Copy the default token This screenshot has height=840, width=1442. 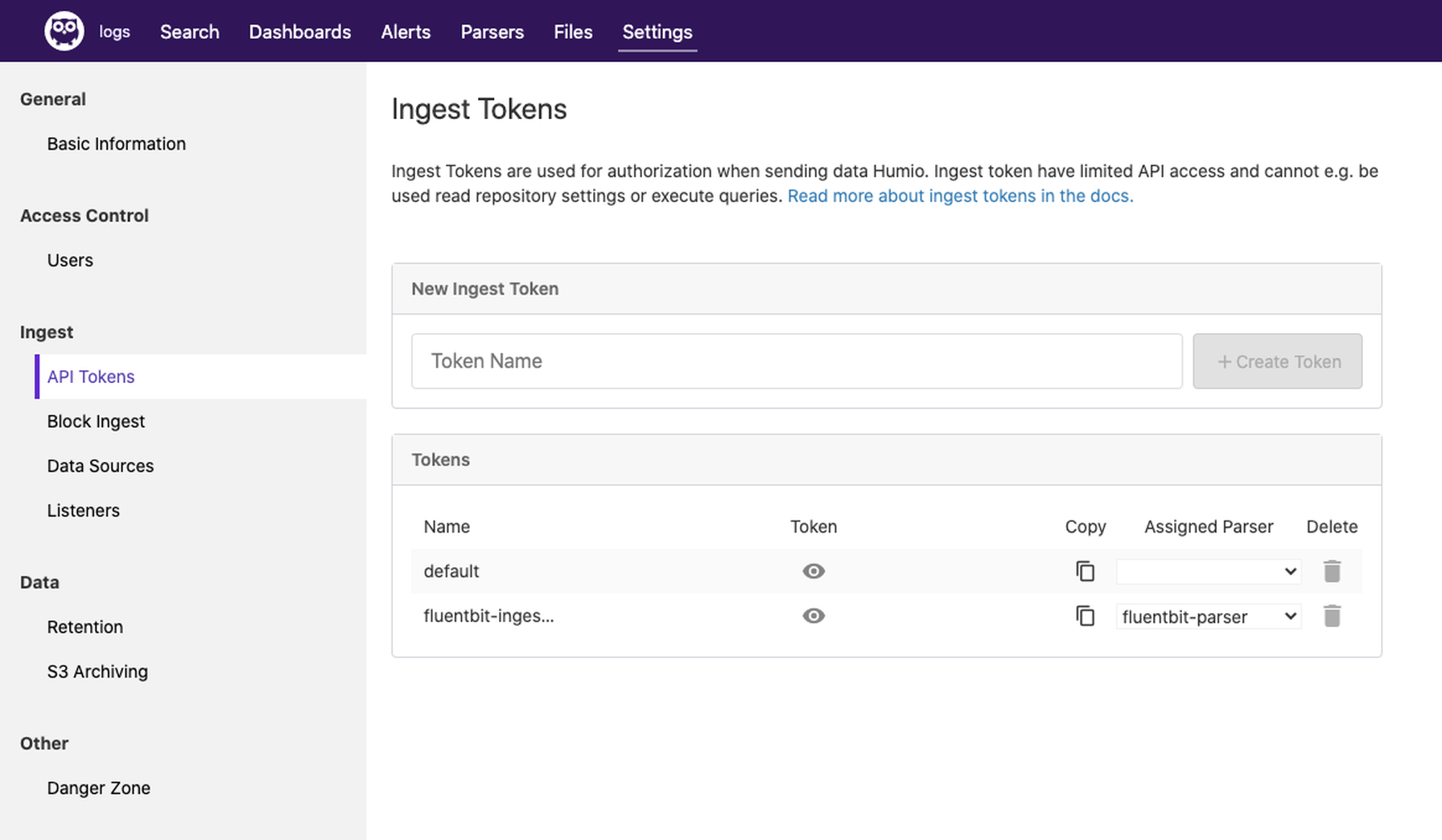pos(1085,571)
